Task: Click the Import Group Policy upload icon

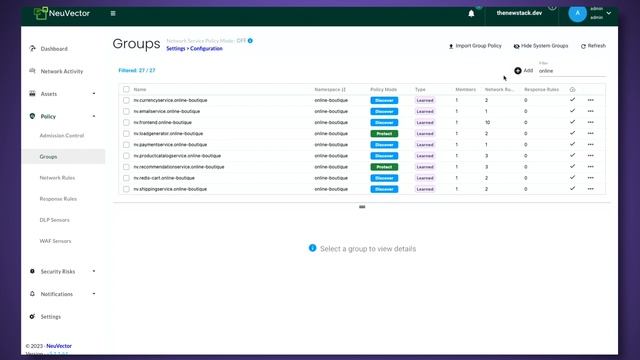Action: 451,46
